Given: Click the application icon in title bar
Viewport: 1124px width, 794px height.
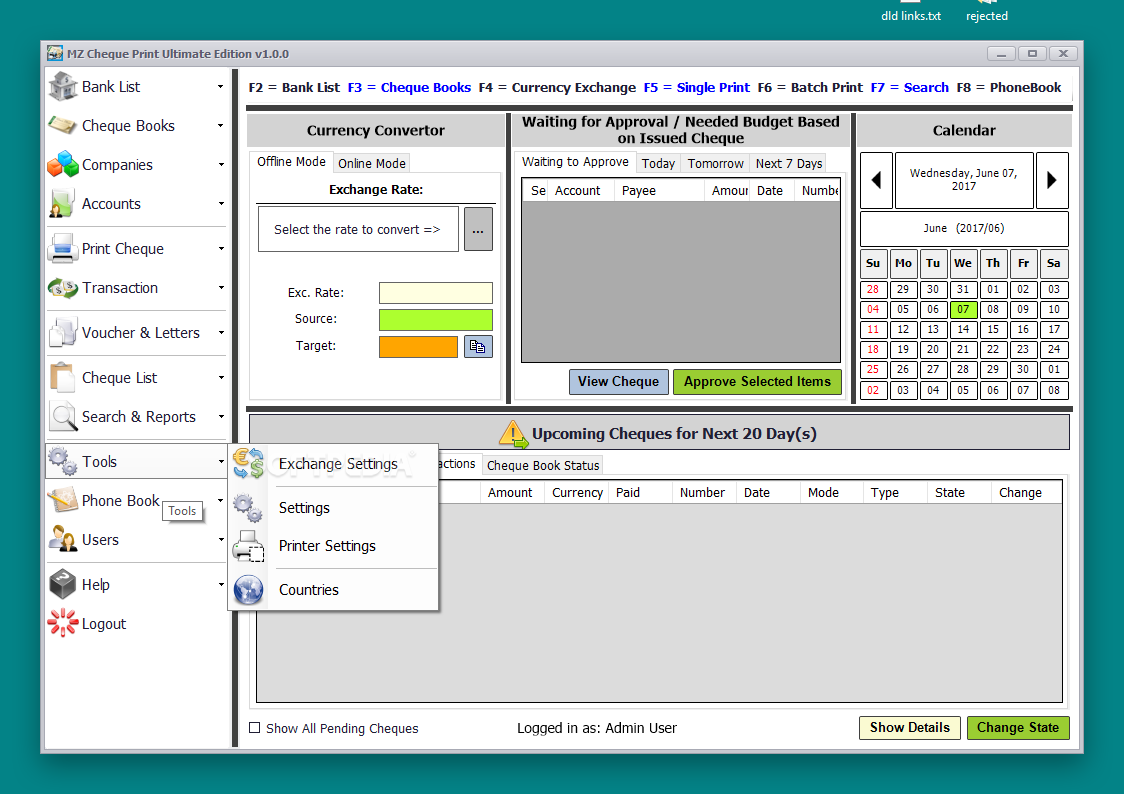Looking at the screenshot, I should [55, 54].
